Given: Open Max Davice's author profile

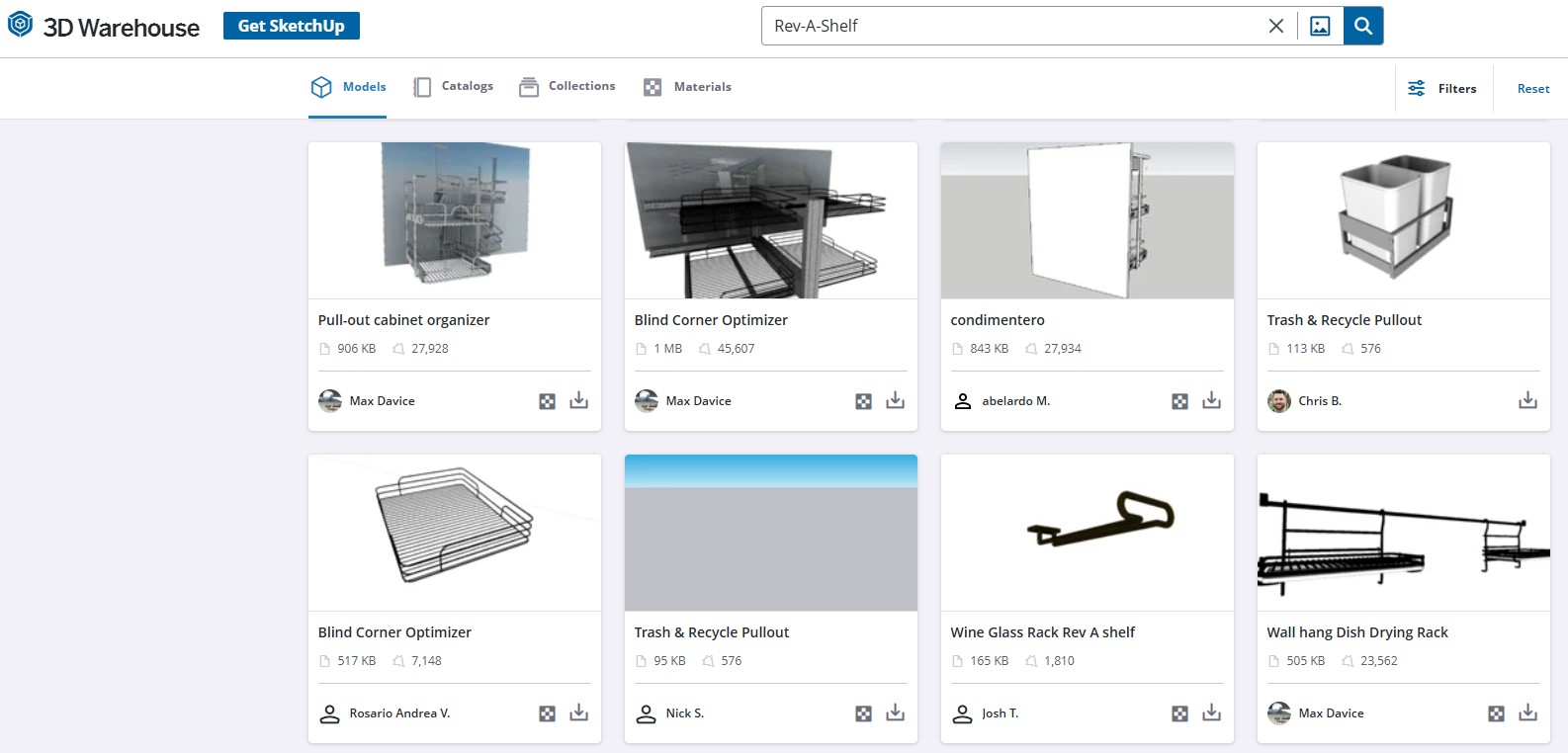Looking at the screenshot, I should [x=381, y=400].
